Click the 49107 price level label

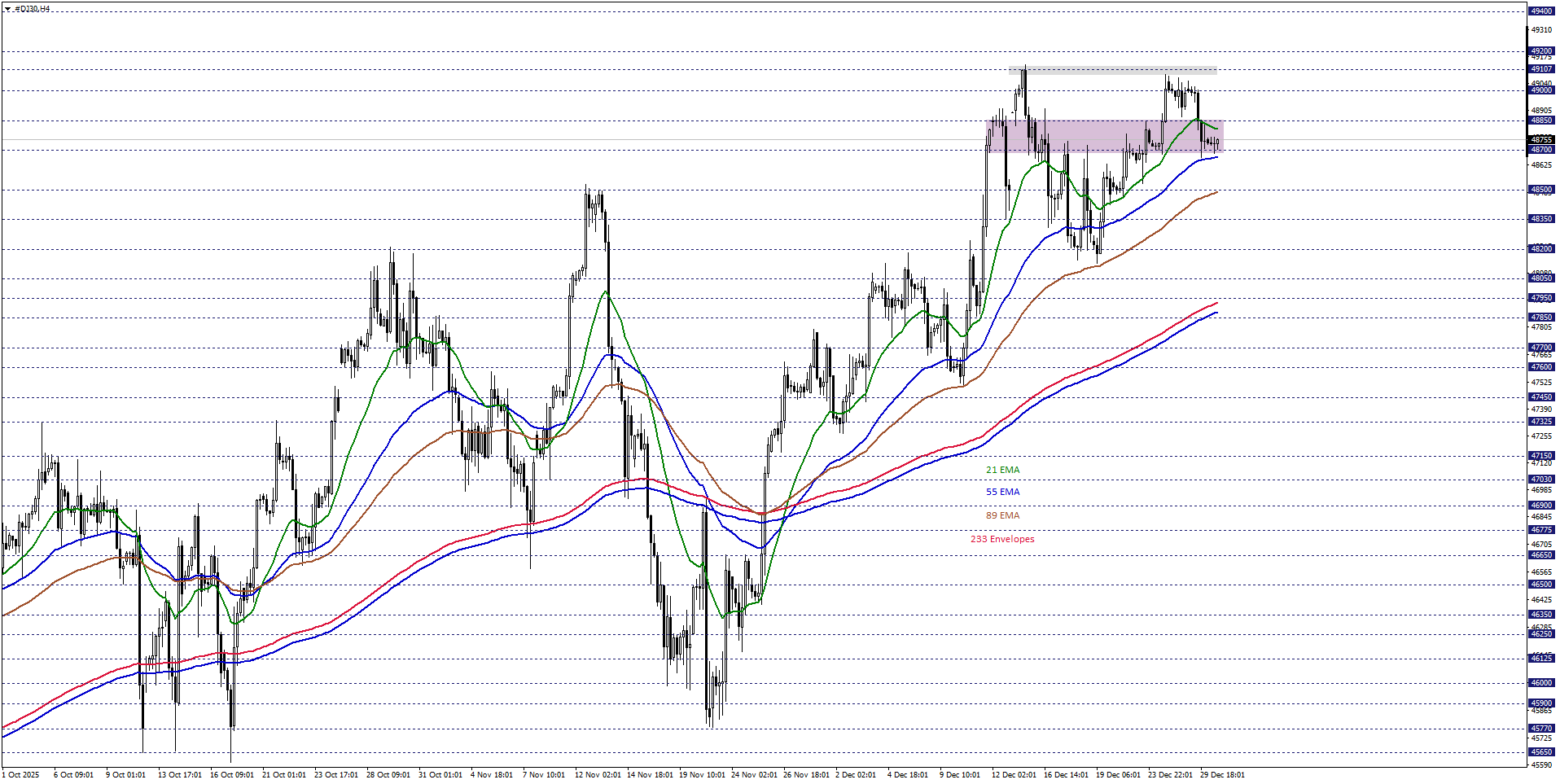pos(1541,69)
